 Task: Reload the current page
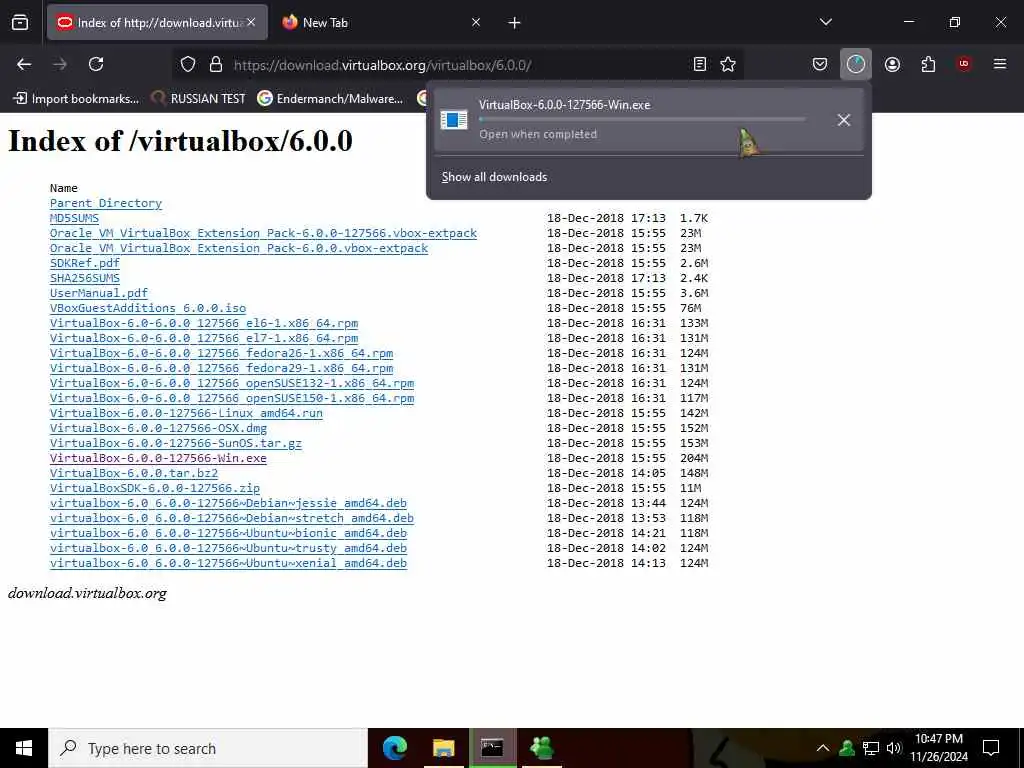click(x=96, y=64)
